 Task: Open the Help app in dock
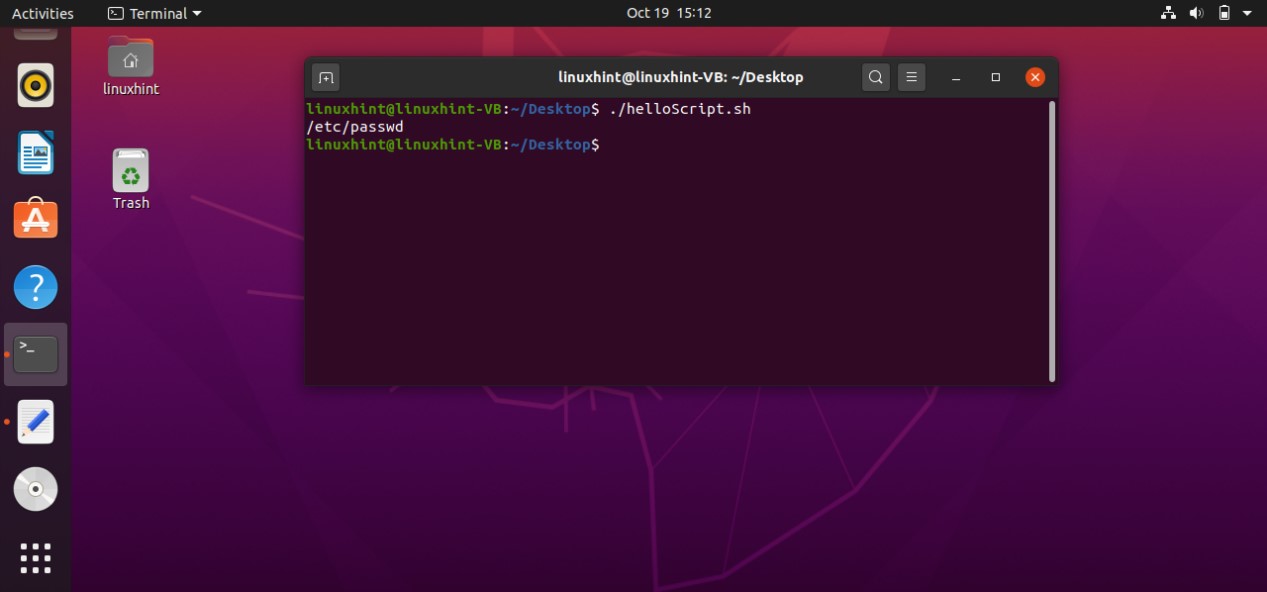tap(36, 287)
